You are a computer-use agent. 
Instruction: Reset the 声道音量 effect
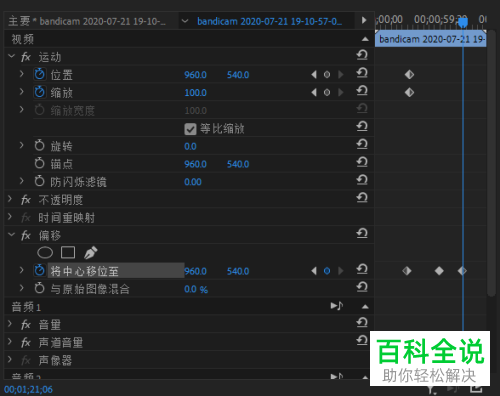pyautogui.click(x=362, y=340)
